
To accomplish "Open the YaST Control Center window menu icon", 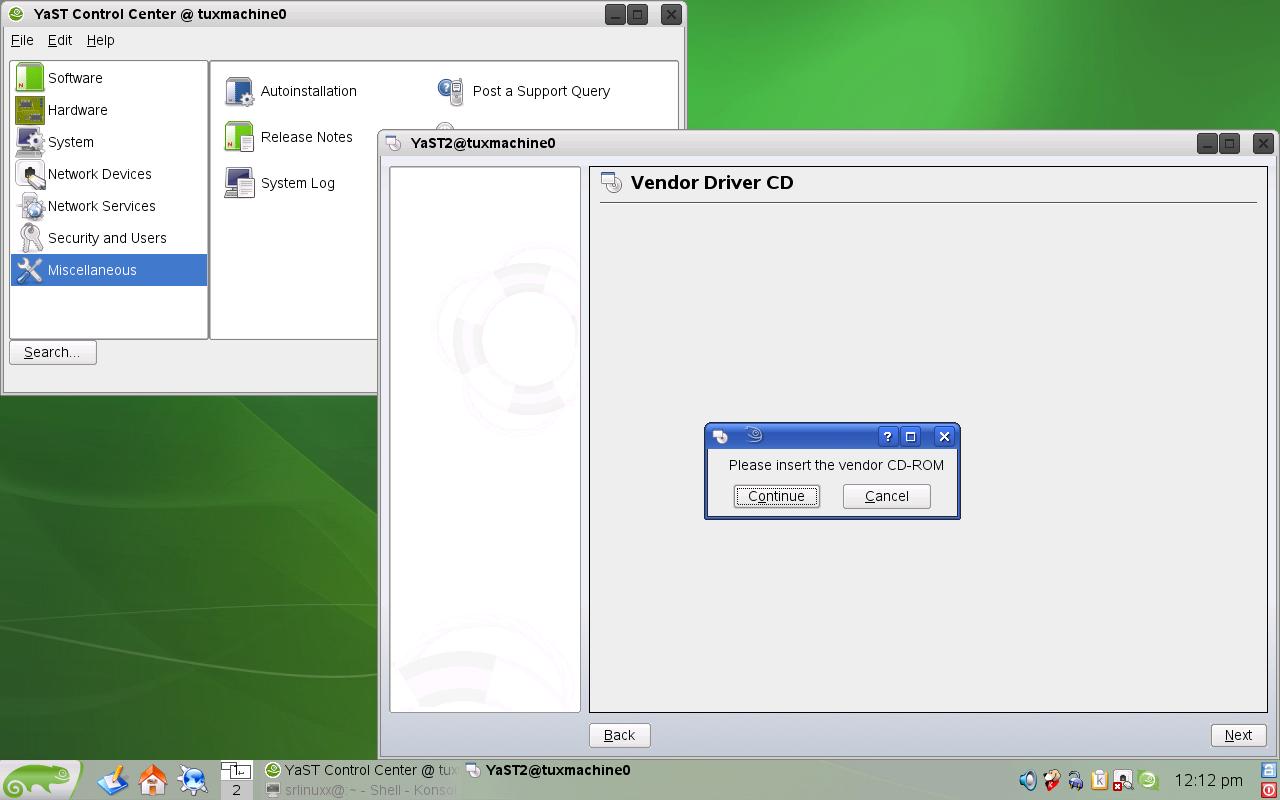I will [16, 14].
